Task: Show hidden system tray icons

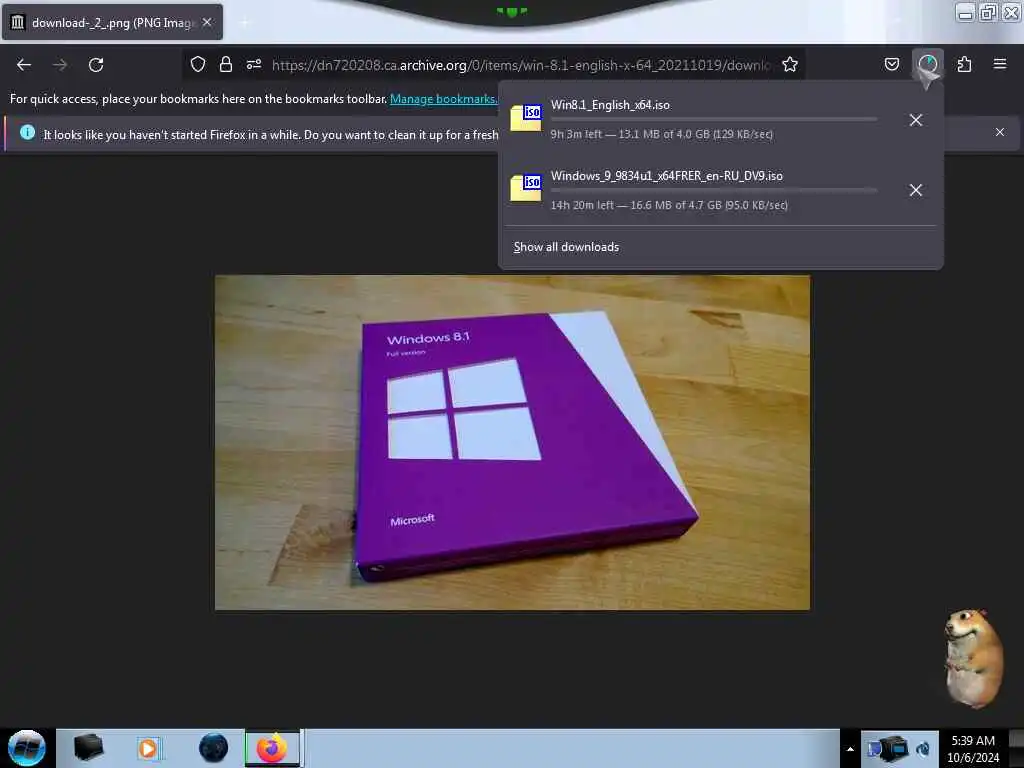Action: tap(850, 749)
